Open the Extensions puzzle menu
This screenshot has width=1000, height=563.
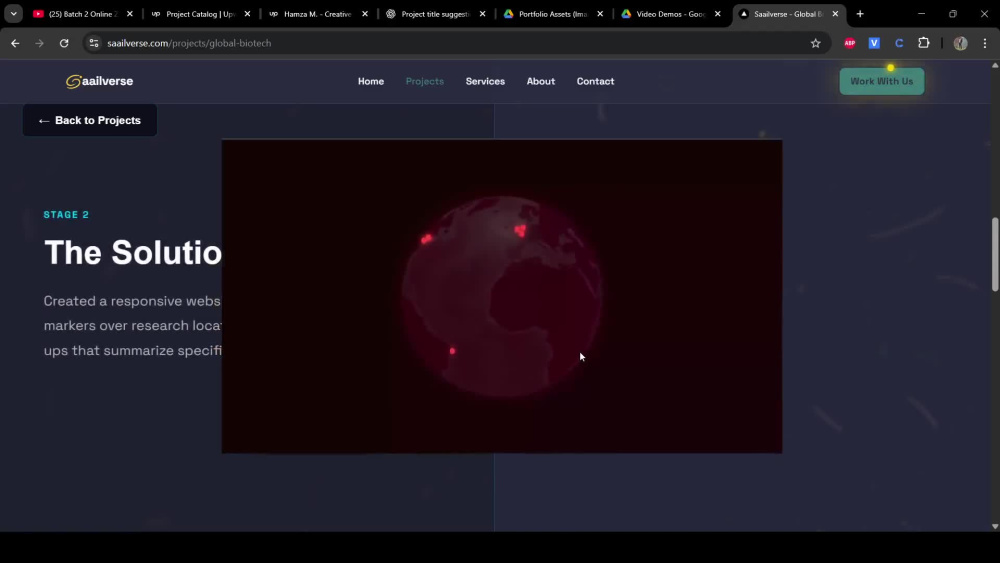pos(923,43)
